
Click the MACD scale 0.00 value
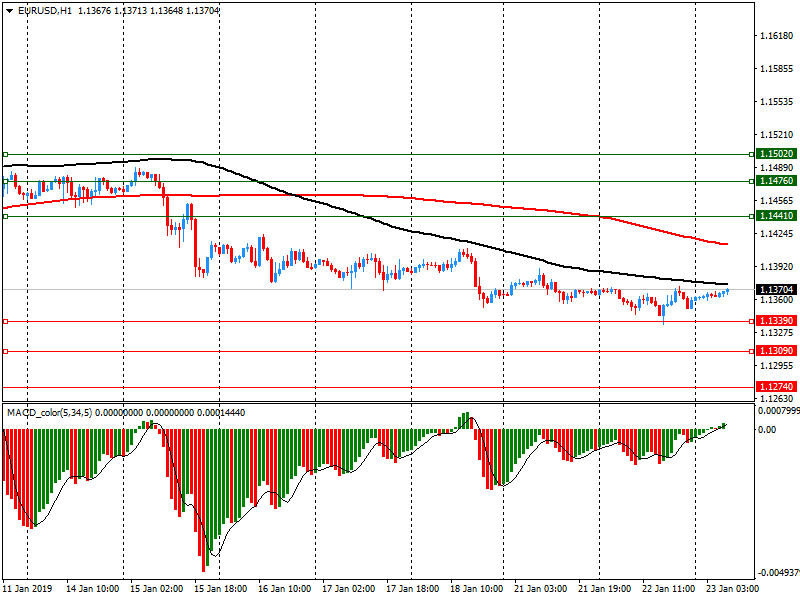[767, 430]
